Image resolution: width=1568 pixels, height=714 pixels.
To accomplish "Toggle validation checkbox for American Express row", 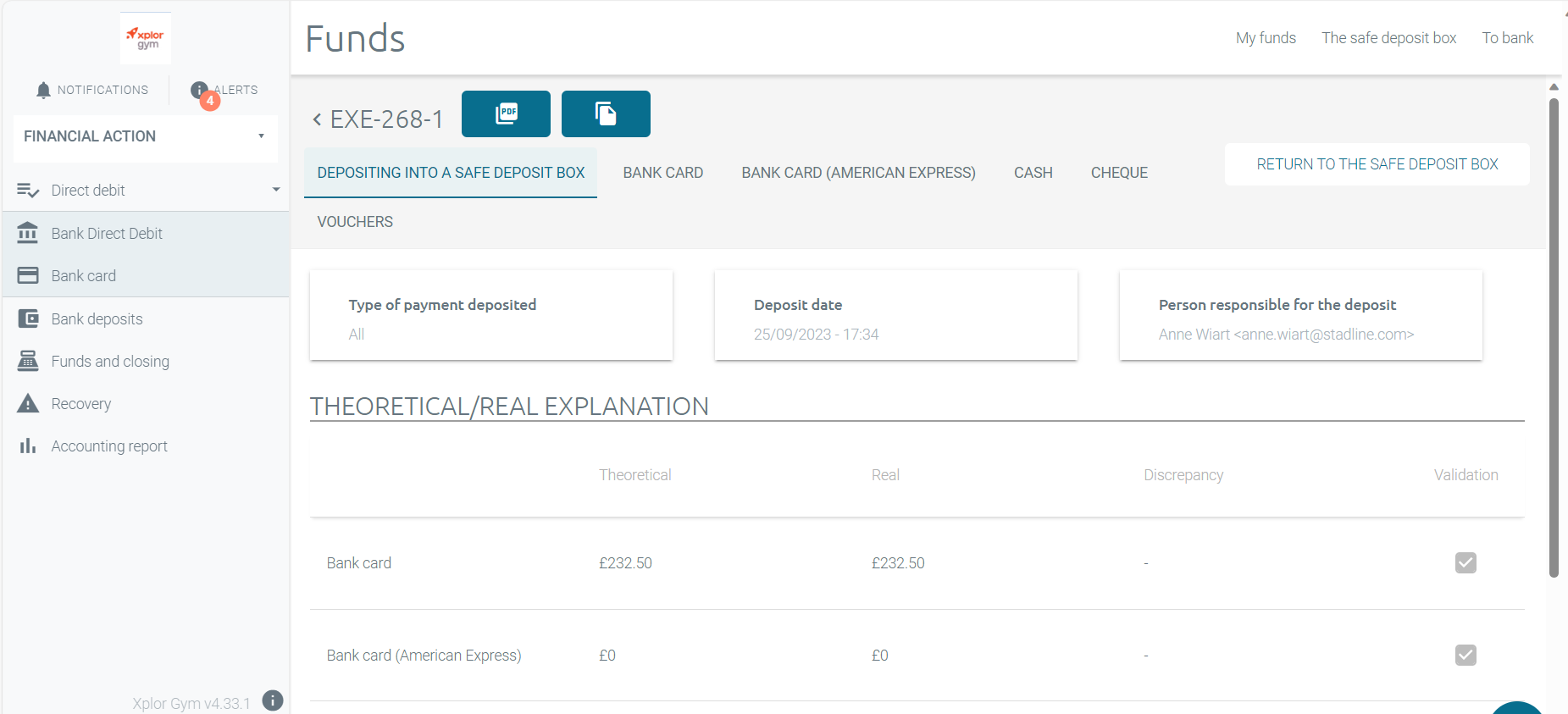I will [x=1465, y=655].
